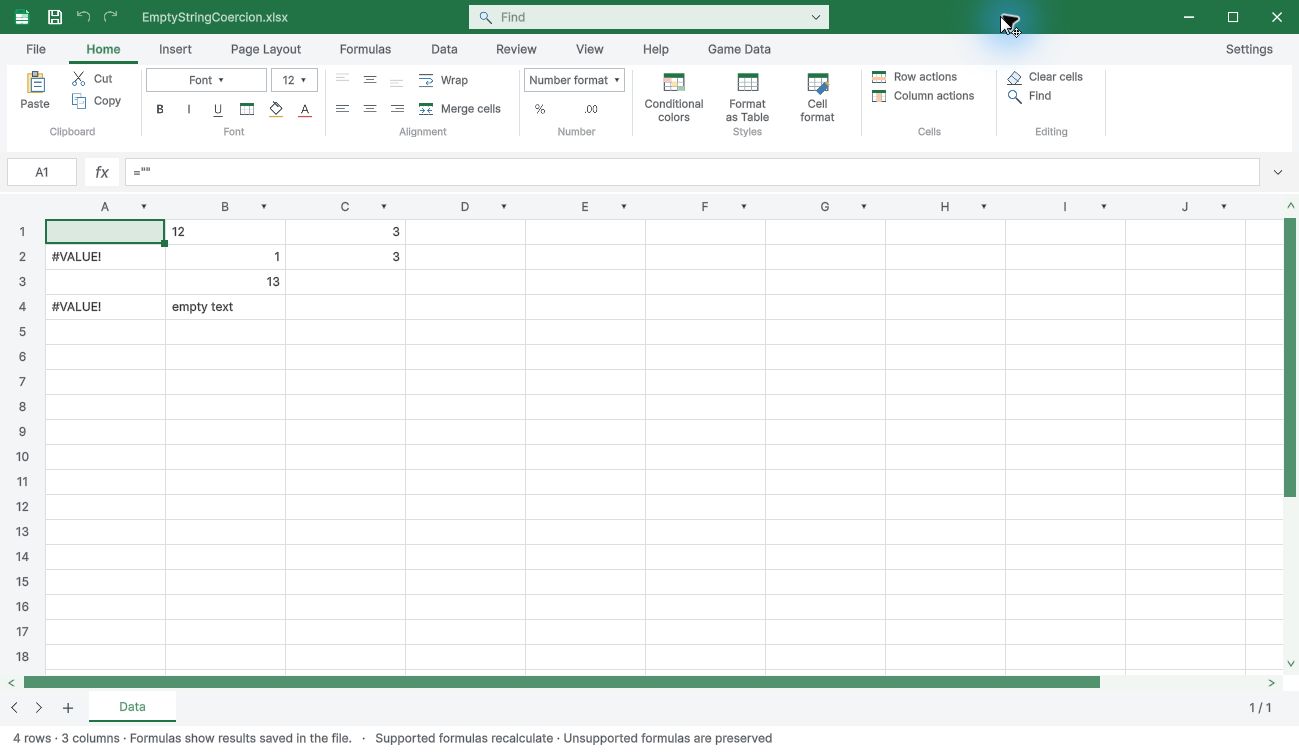
Task: Copy the selected cell
Action: pyautogui.click(x=96, y=101)
